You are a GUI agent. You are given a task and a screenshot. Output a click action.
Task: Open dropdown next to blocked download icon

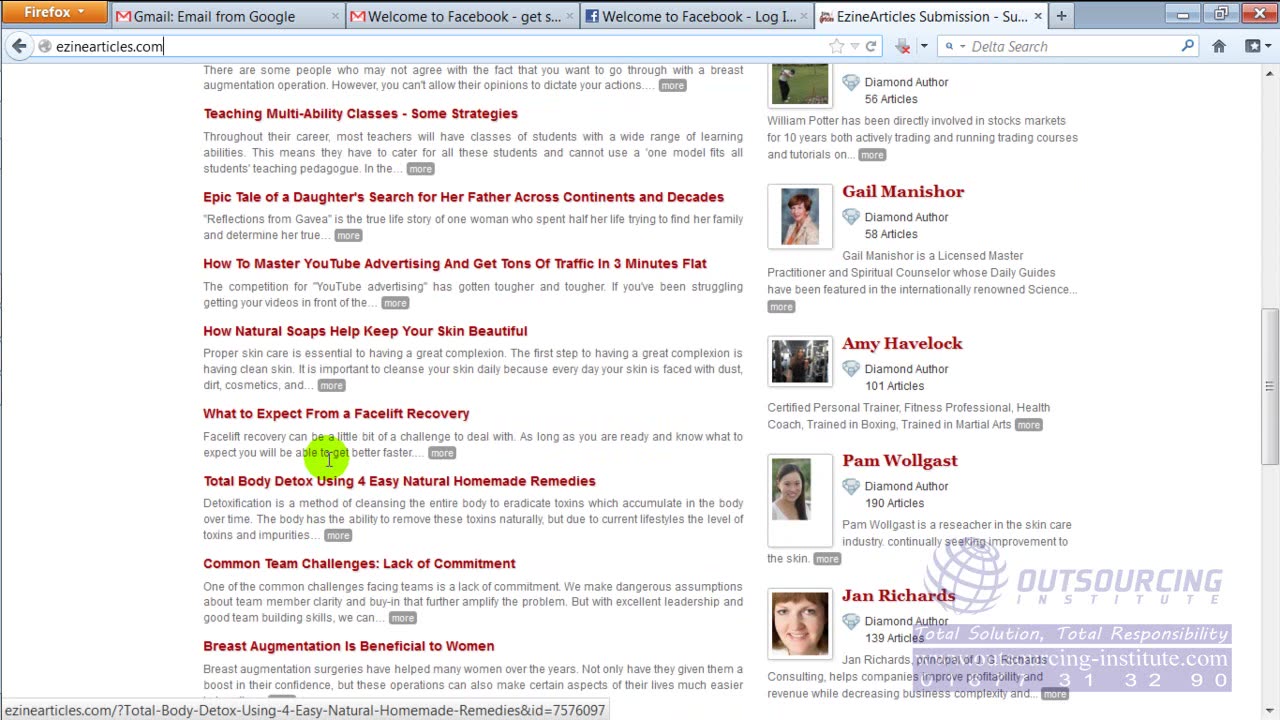click(x=923, y=46)
